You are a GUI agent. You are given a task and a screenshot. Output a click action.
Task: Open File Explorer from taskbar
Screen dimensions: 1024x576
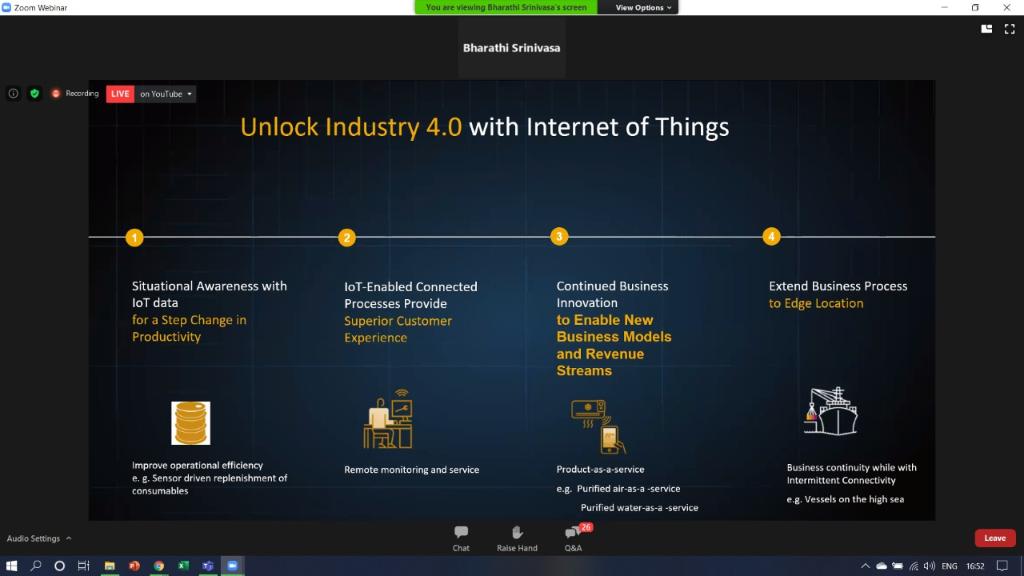[x=110, y=566]
